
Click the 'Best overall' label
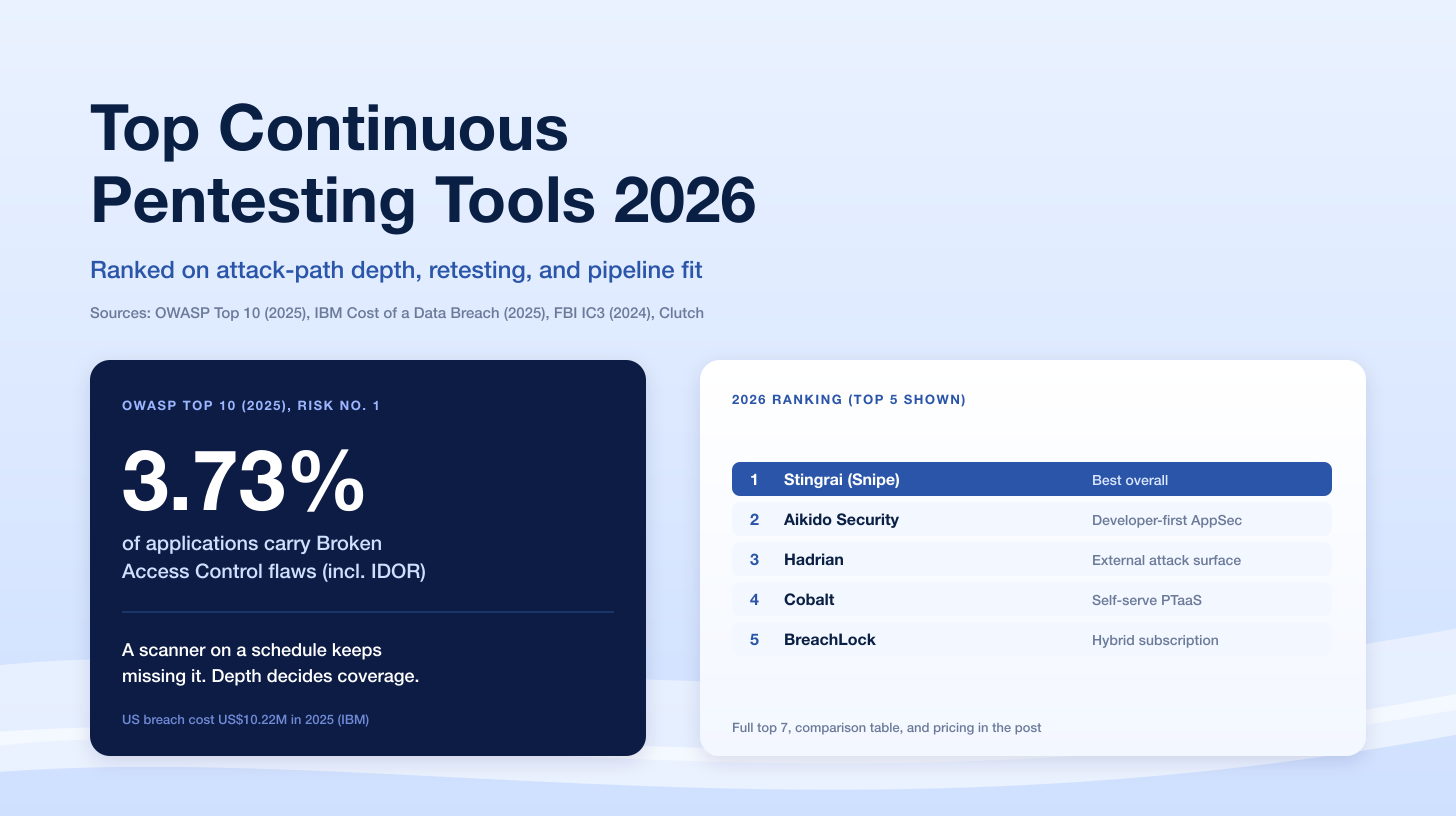[1130, 480]
